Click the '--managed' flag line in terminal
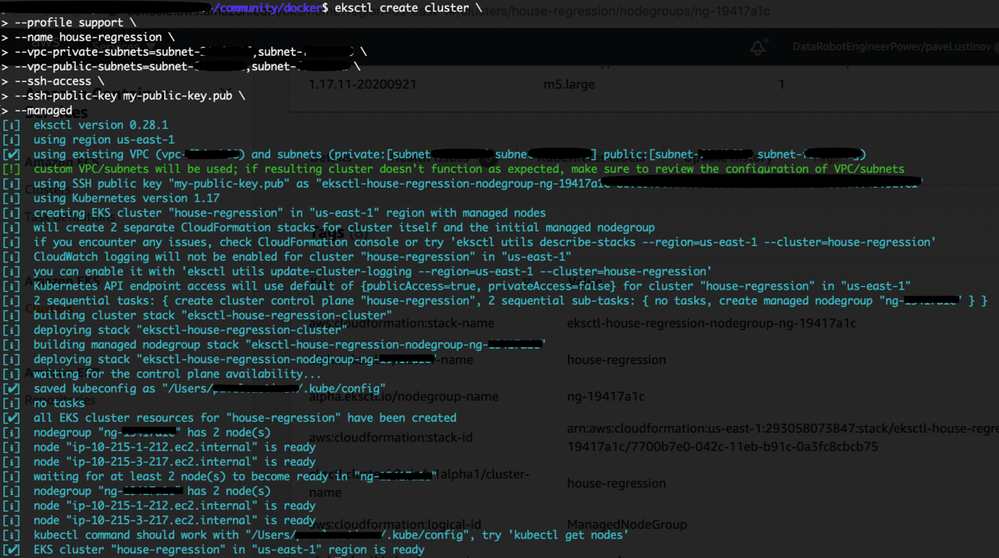Screen dimensions: 999x558 point(44,111)
